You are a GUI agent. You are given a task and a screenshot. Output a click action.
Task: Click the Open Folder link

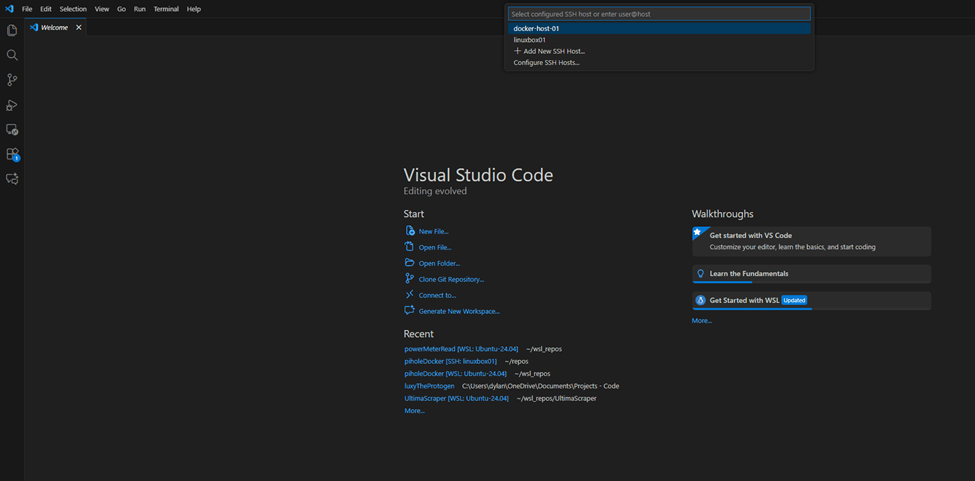[439, 263]
